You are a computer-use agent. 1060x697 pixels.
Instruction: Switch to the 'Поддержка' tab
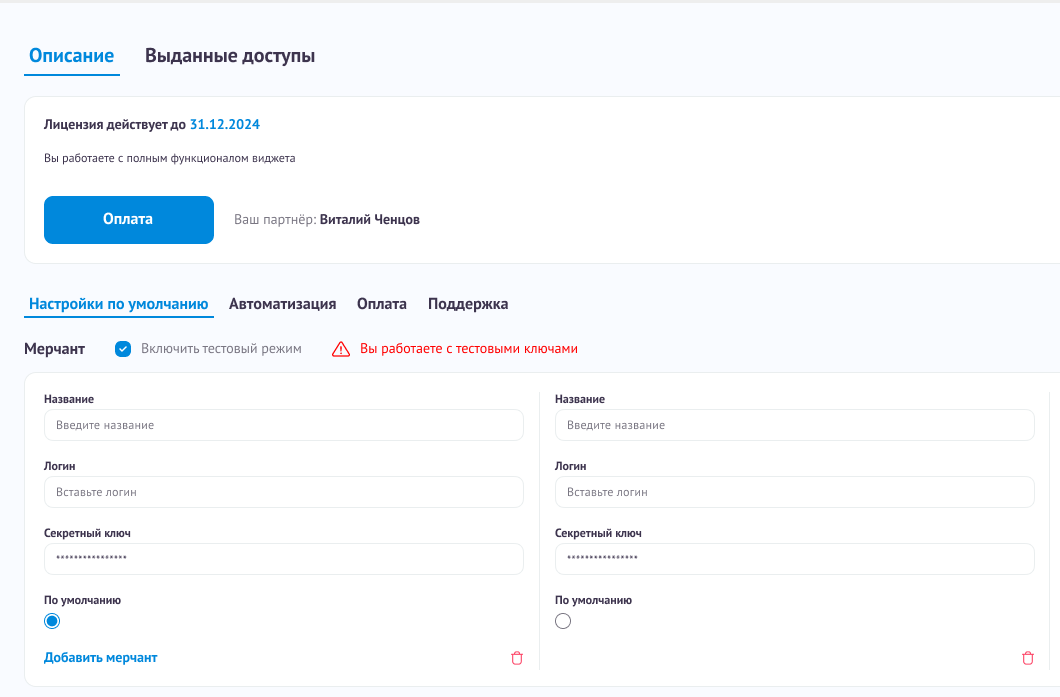tap(468, 304)
